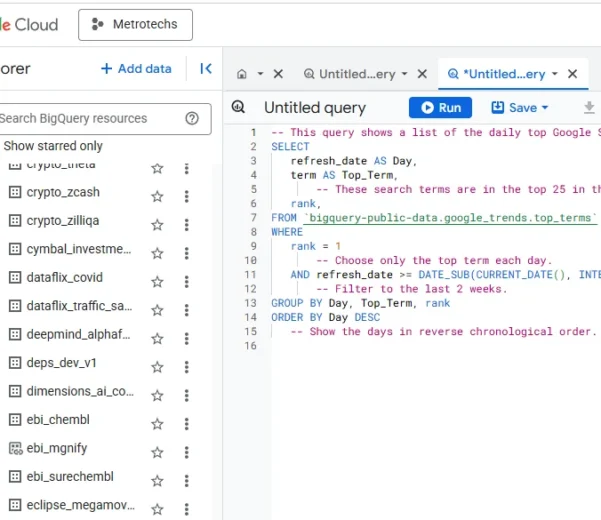Click the bigquery-public-data.google_trends.top_terms table link

[450, 218]
